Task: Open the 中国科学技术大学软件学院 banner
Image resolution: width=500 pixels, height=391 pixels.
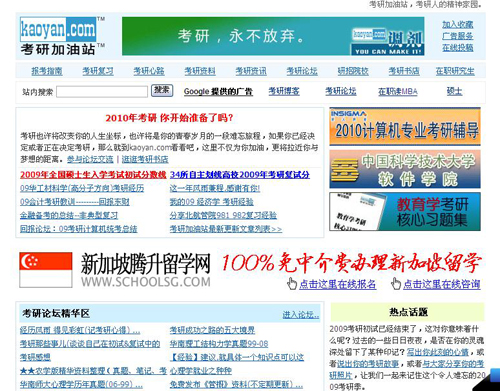Action: coord(405,169)
